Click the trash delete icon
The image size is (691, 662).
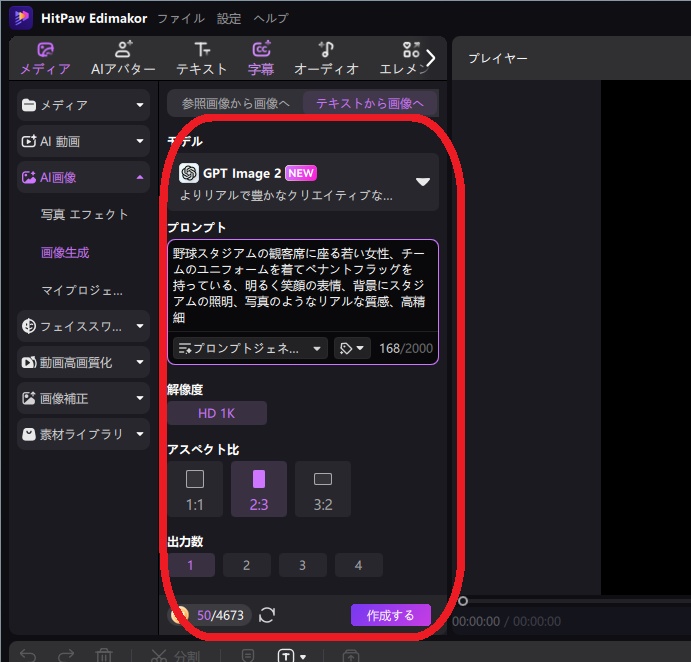click(x=104, y=655)
